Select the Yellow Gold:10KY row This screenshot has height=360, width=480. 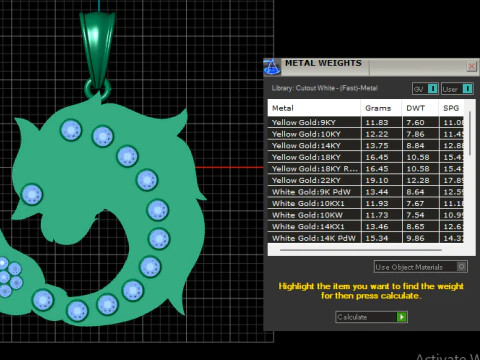(366, 134)
